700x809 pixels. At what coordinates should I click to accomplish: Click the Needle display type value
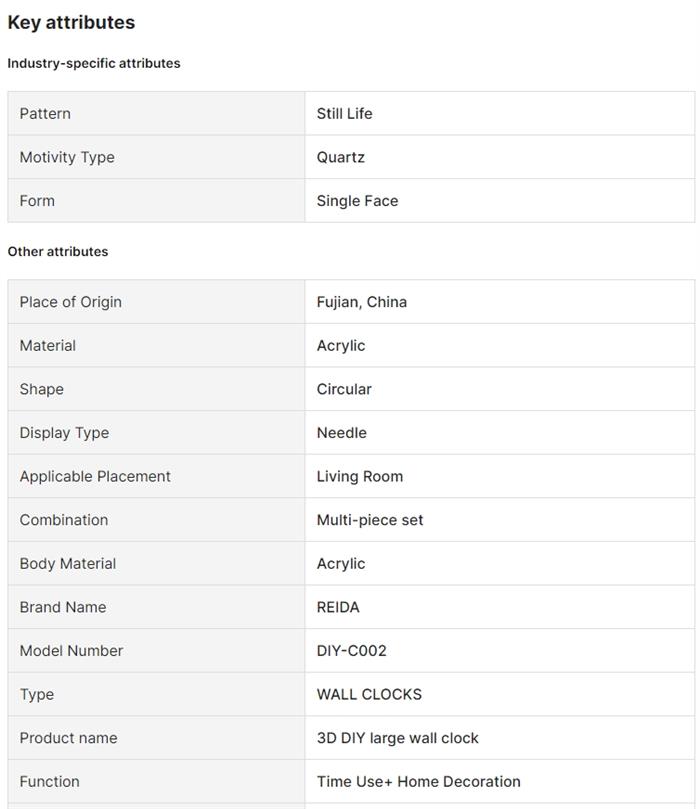(x=342, y=433)
